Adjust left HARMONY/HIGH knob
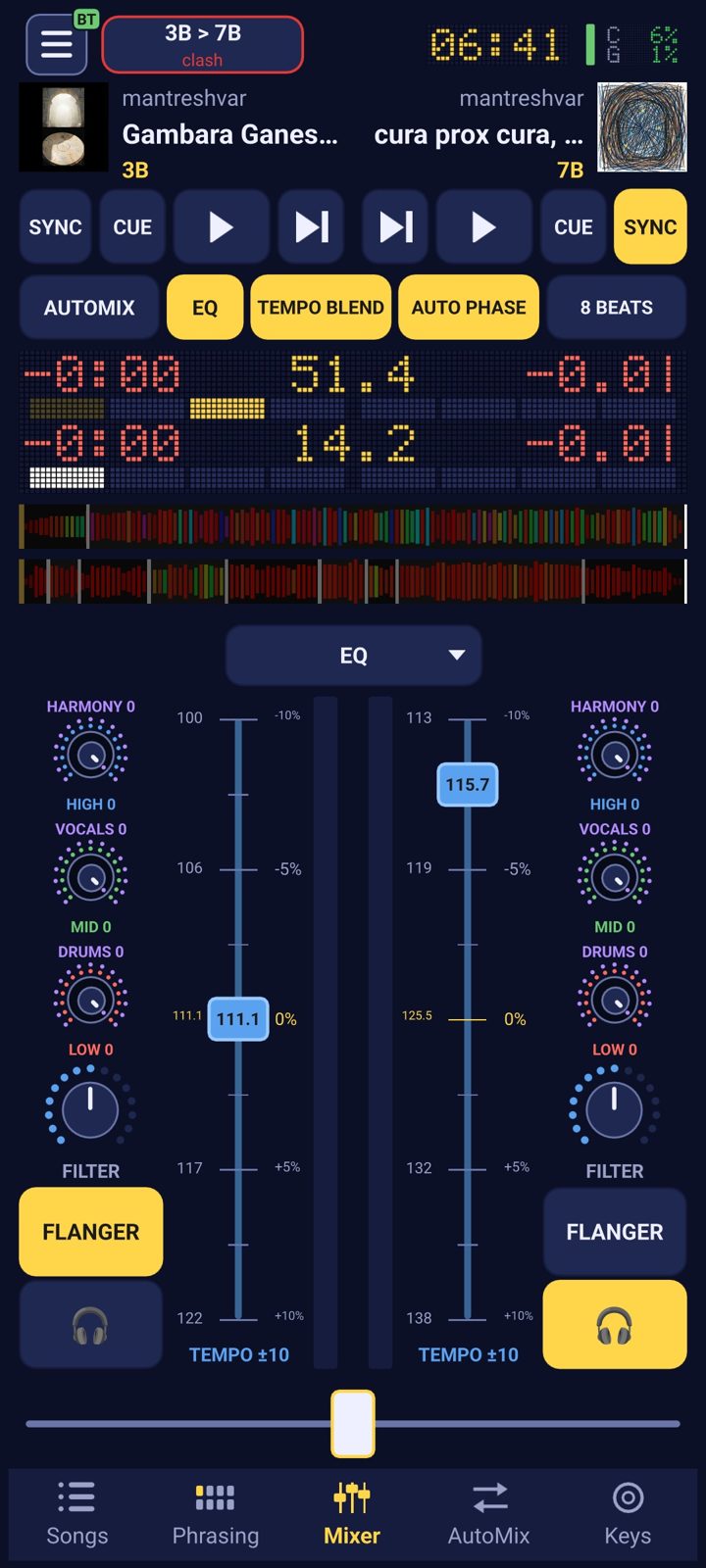706x1568 pixels. tap(90, 753)
